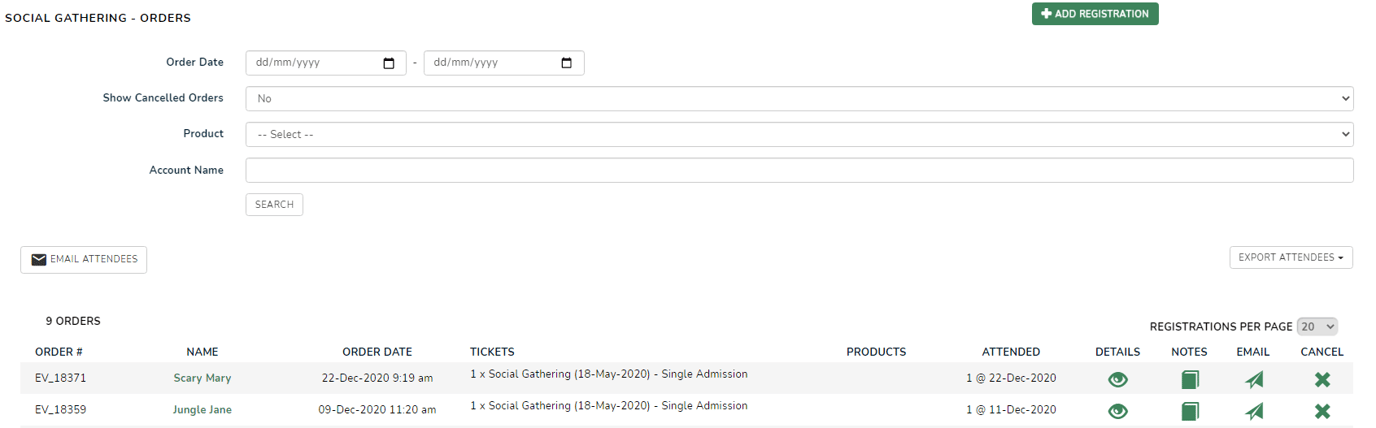The image size is (1376, 428).
Task: Click the Email Attendees button
Action: [x=84, y=260]
